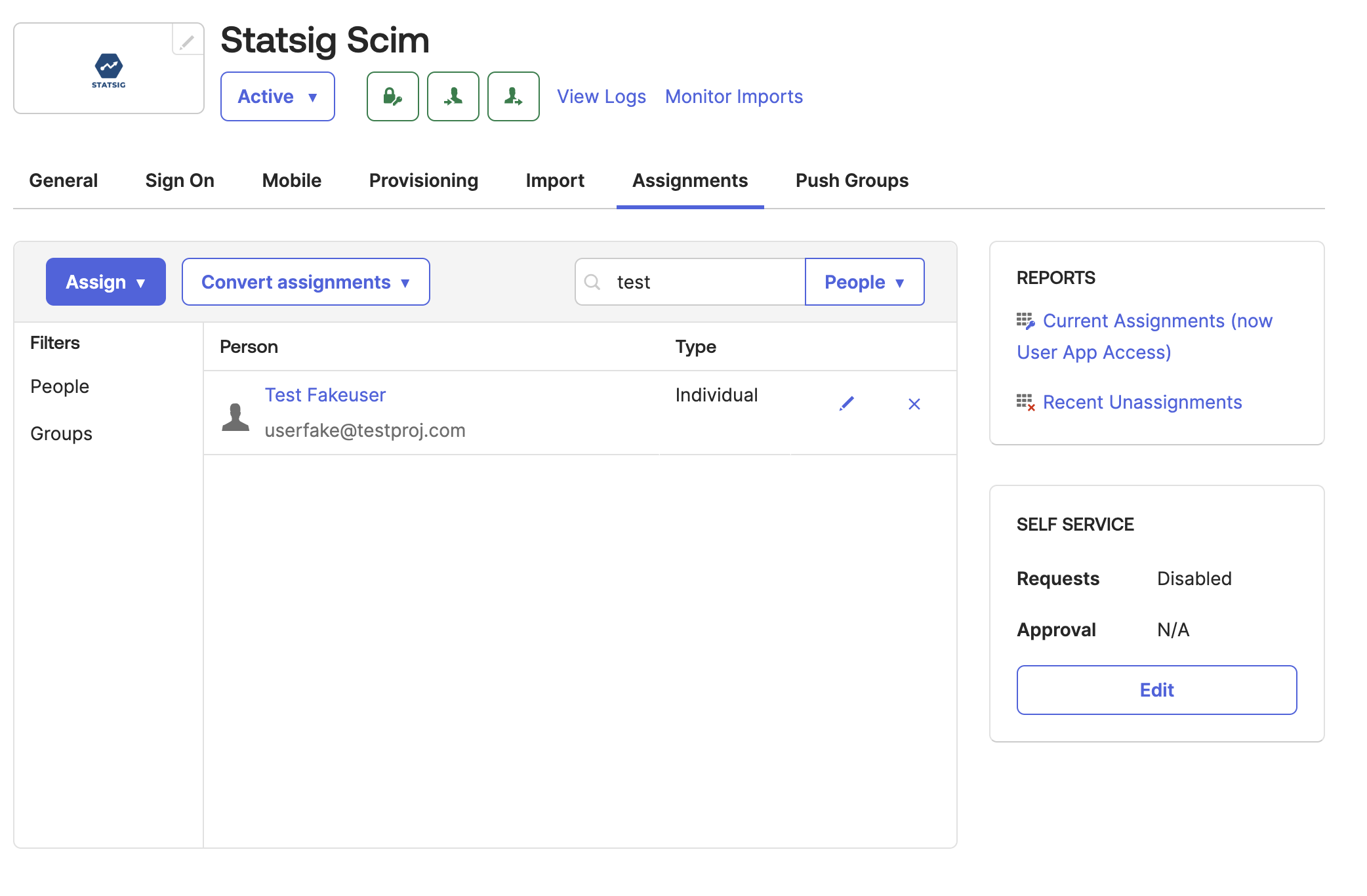This screenshot has height=896, width=1367.
Task: Select the Groups filter
Action: [x=60, y=433]
